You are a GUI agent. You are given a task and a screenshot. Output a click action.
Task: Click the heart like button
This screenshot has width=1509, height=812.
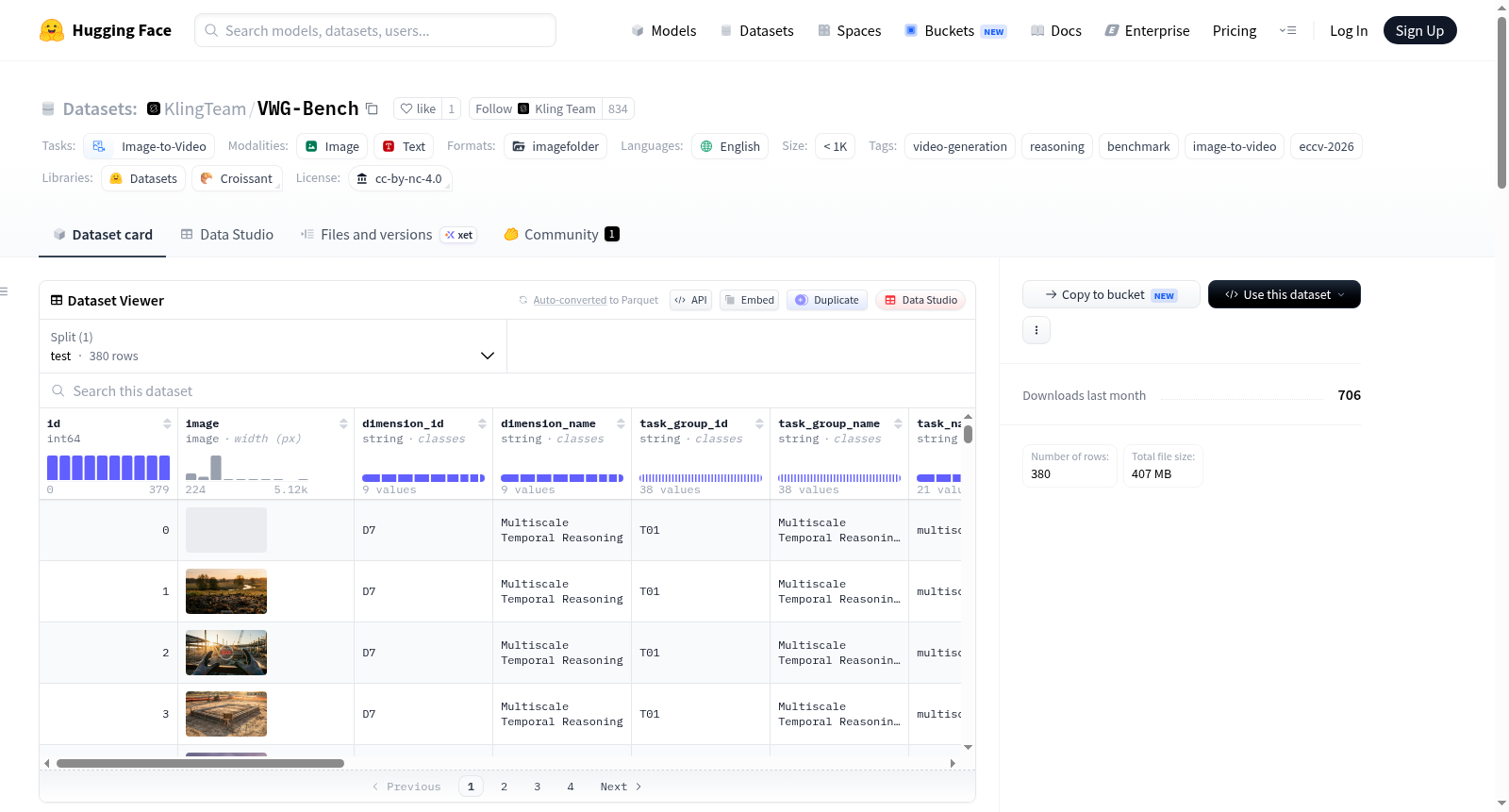point(418,108)
